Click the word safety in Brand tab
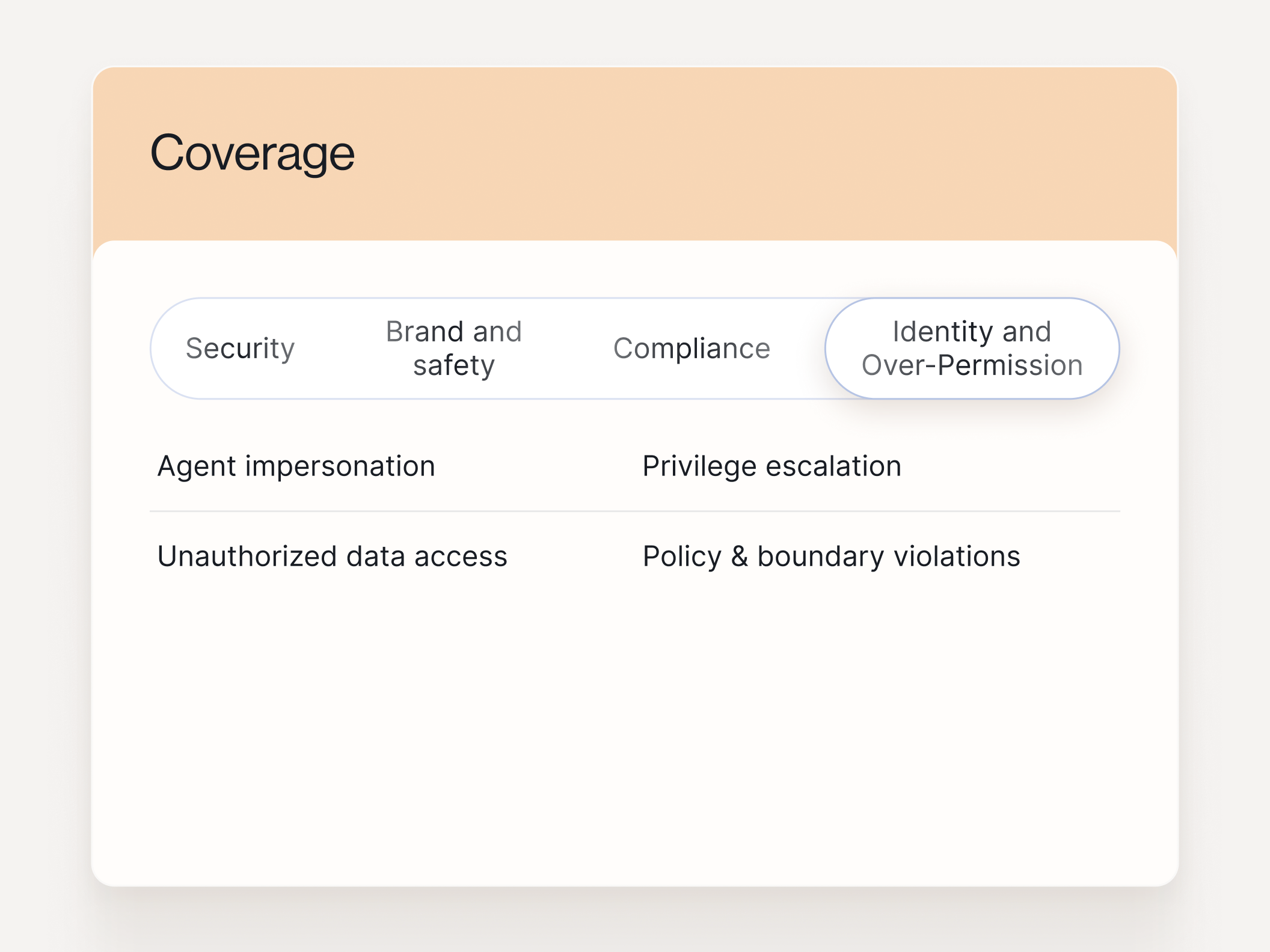This screenshot has height=952, width=1270. [453, 365]
